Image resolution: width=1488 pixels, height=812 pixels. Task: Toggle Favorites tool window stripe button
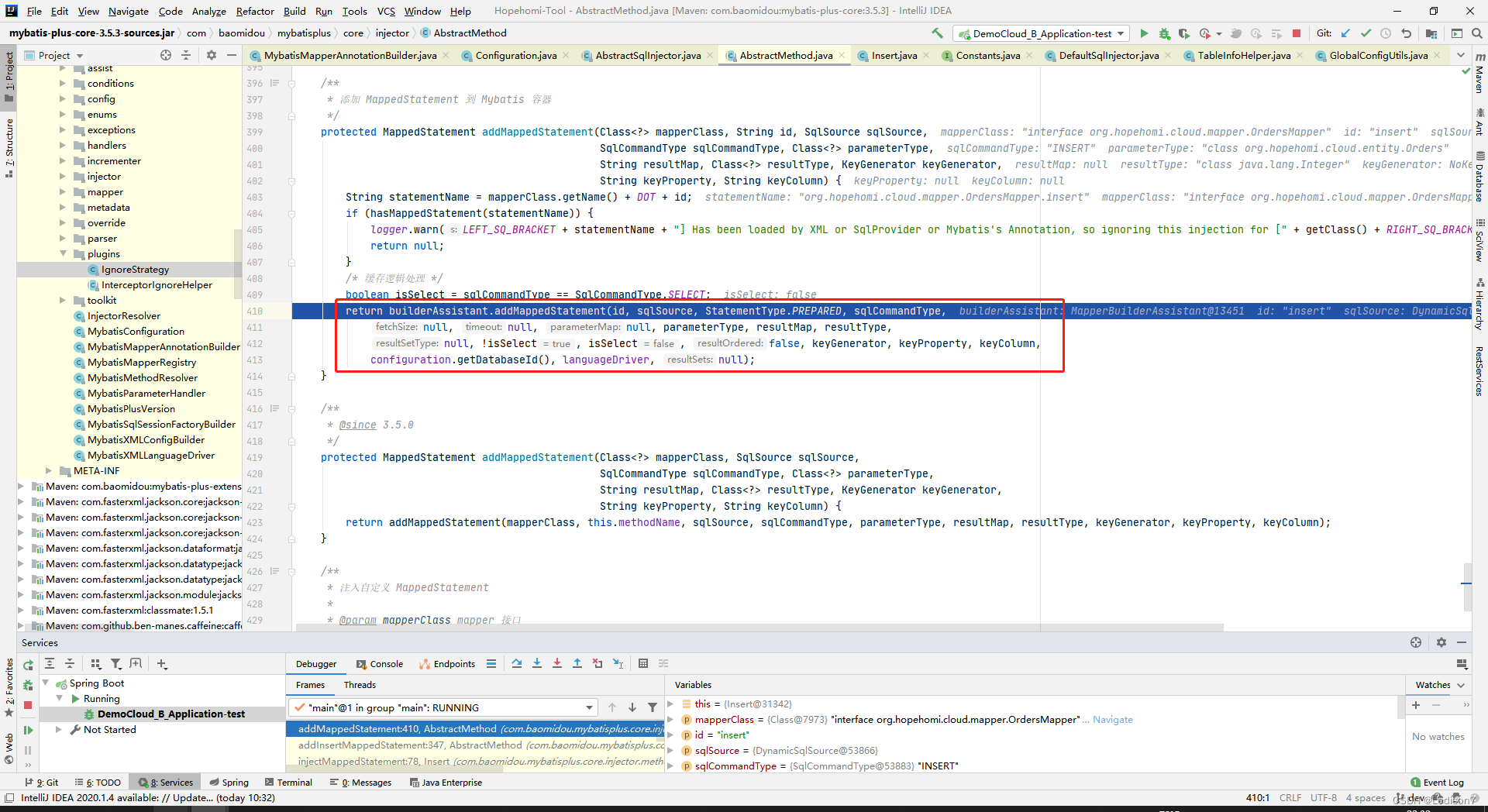[9, 686]
